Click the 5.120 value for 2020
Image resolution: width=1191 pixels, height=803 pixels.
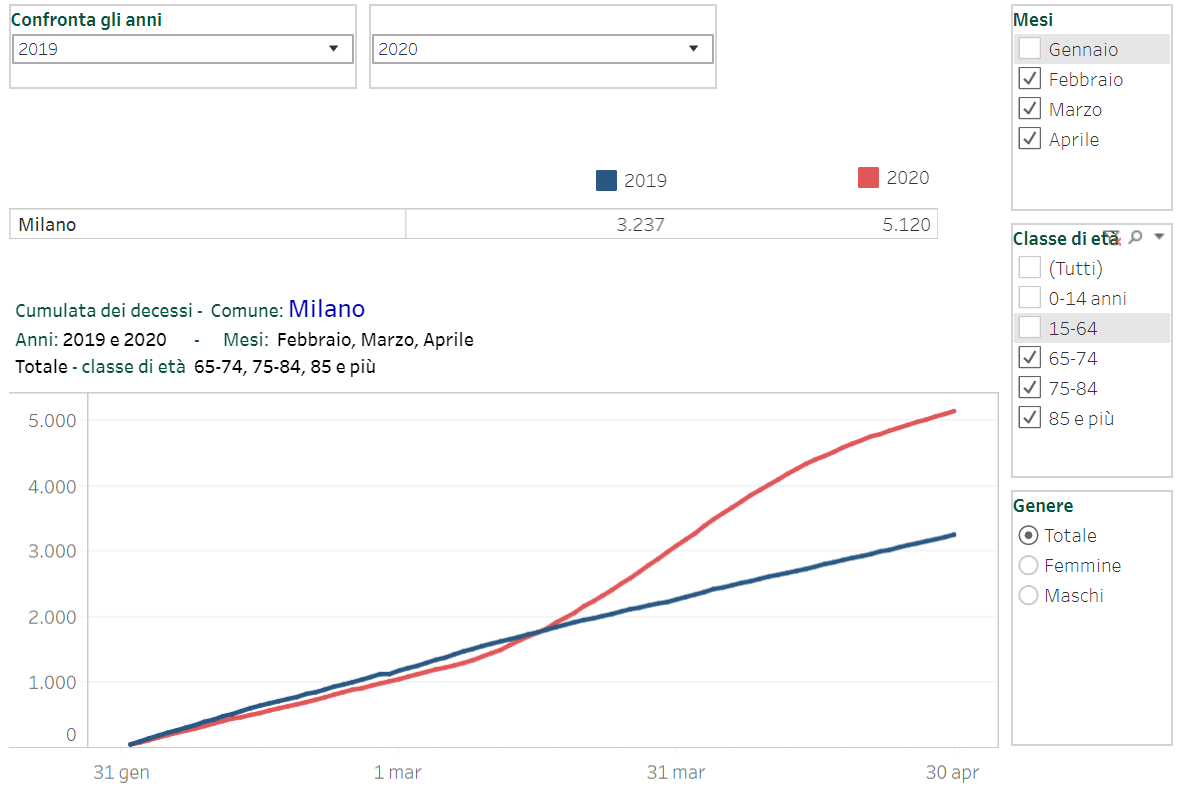[x=906, y=225]
